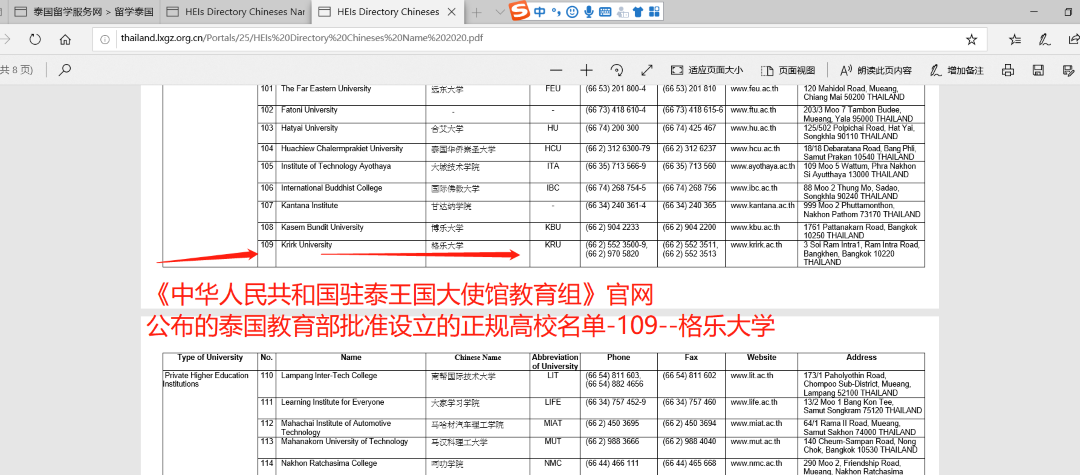The height and width of the screenshot is (475, 1080).
Task: Switch PDF to full screen arrows icon
Action: point(647,70)
